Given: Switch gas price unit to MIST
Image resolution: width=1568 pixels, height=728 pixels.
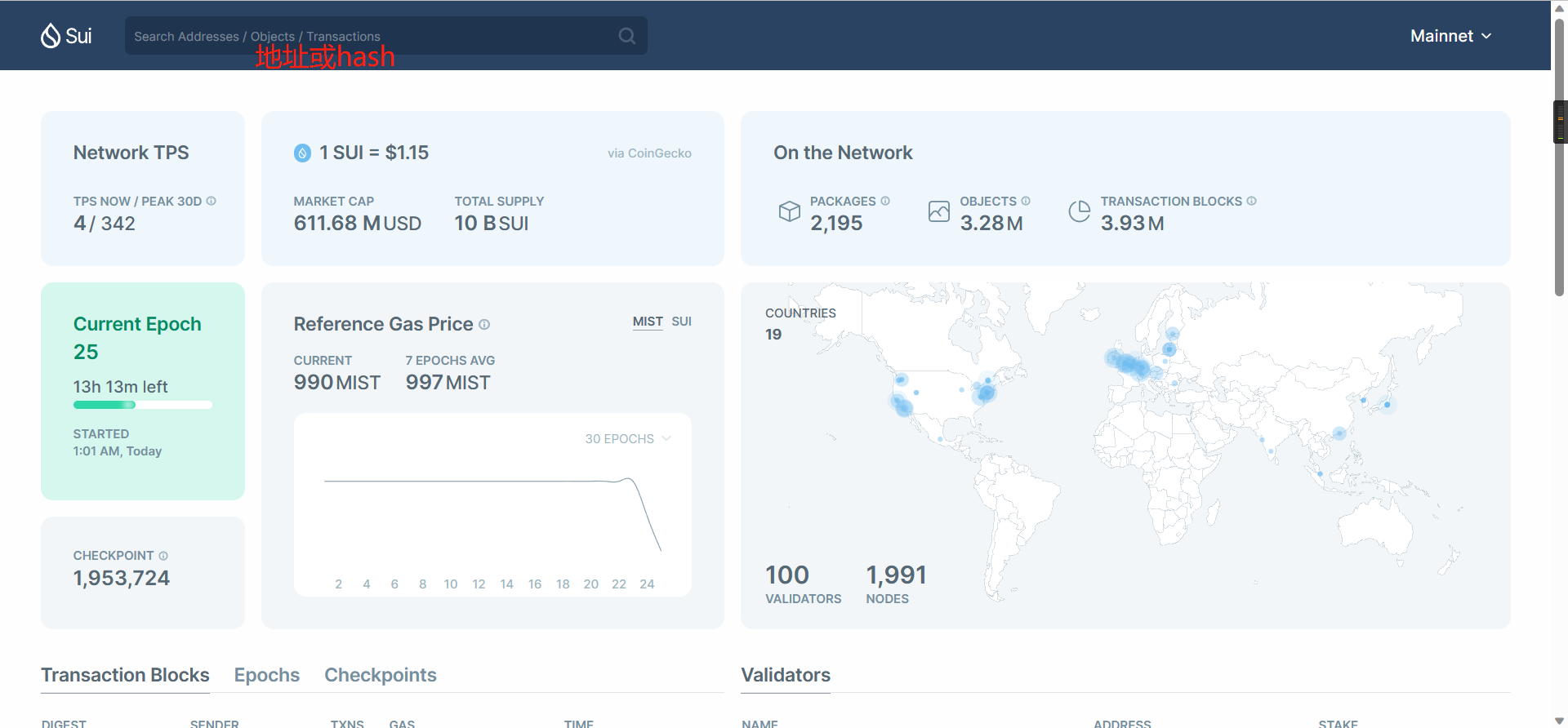Looking at the screenshot, I should coord(648,322).
